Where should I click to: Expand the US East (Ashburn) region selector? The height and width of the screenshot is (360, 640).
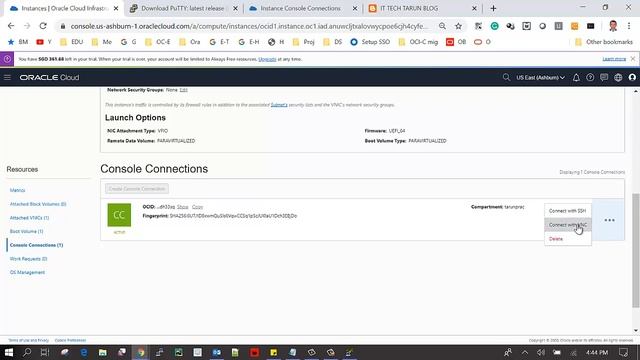coord(540,78)
